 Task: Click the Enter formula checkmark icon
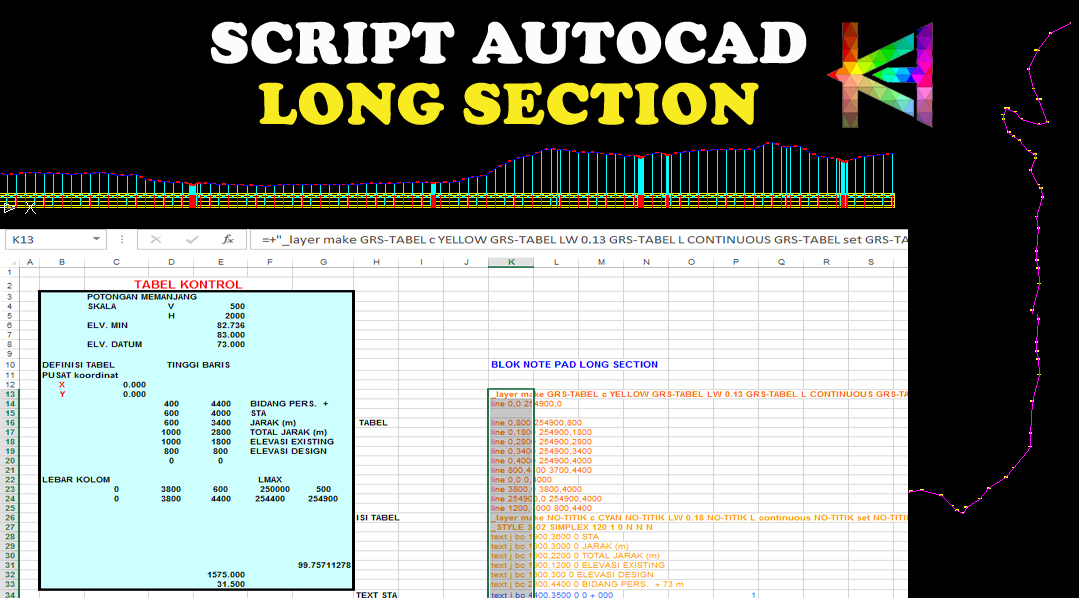coord(191,240)
